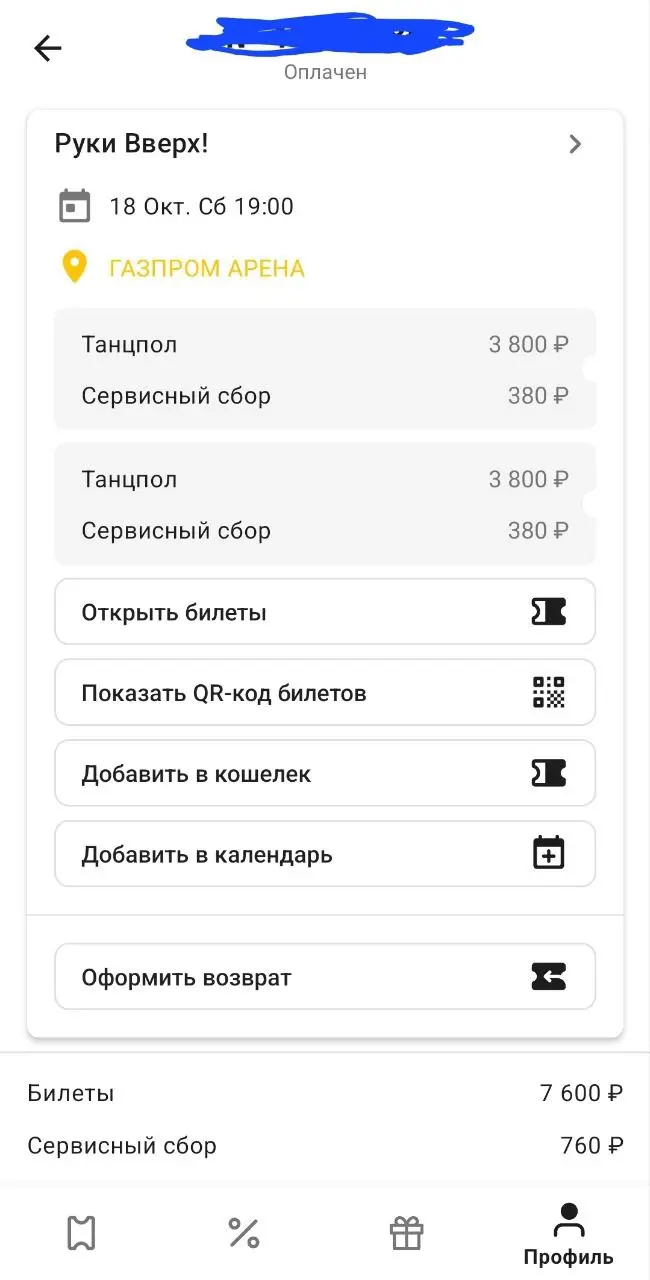Click the calendar icon beside event date
Image resolution: width=650 pixels, height=1280 pixels.
75,207
